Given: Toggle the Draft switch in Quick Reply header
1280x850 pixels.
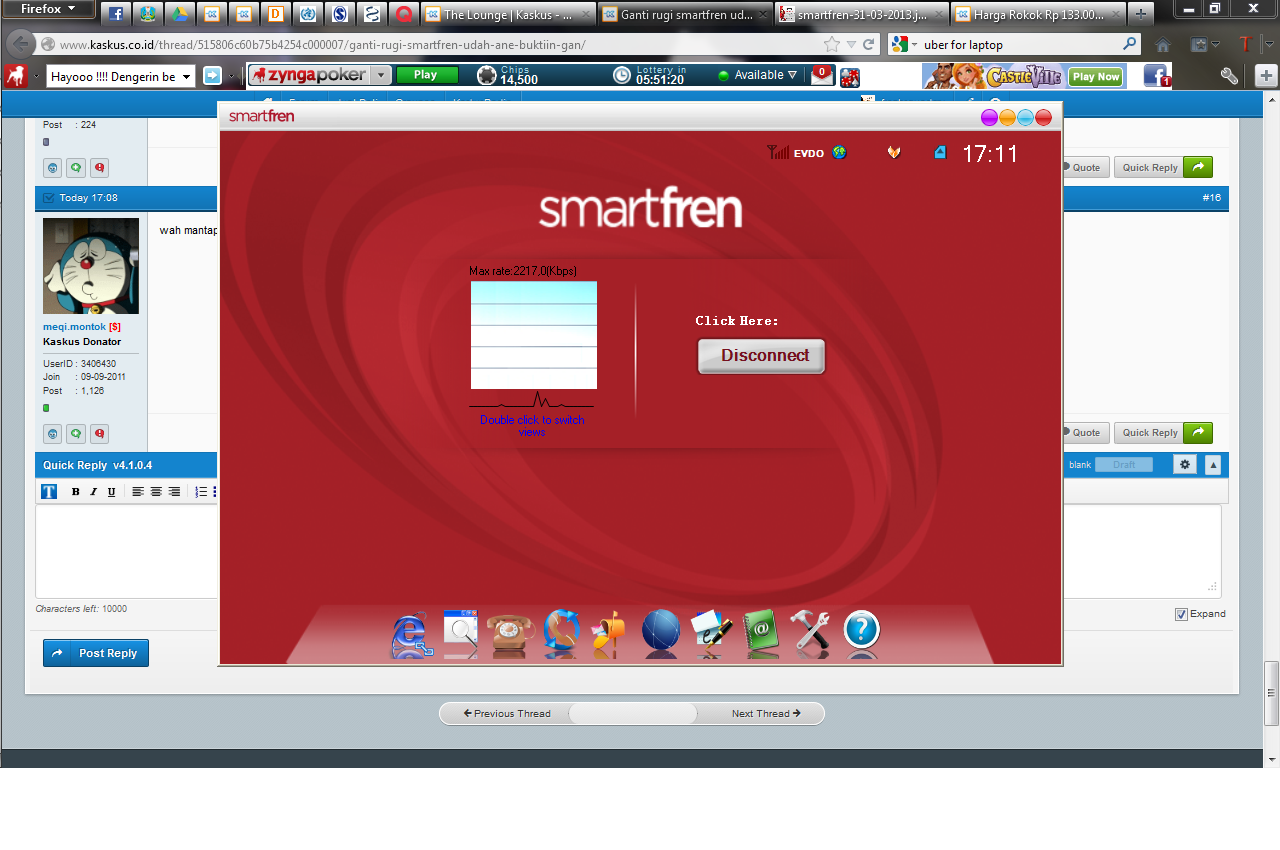Looking at the screenshot, I should tap(1124, 465).
